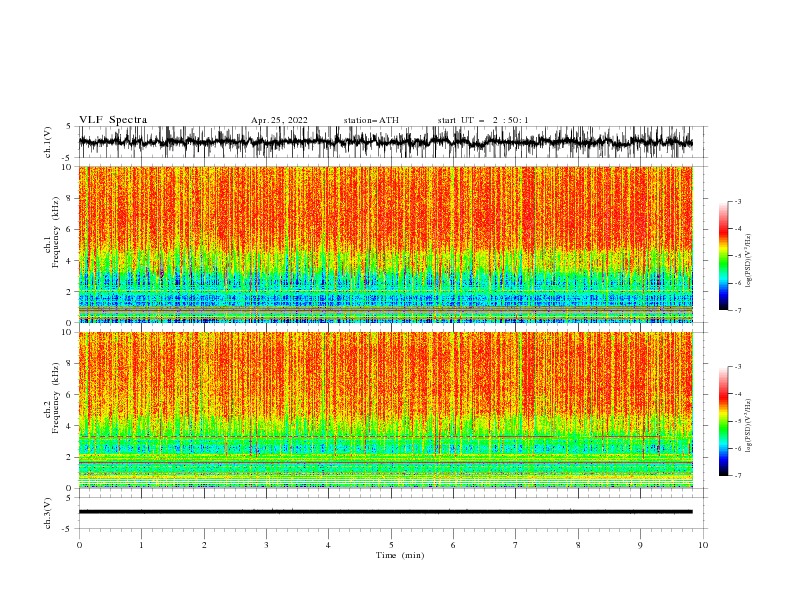Viewport: 792px width, 612px height.
Task: Click the "3" tick on the time axis
Action: click(266, 545)
